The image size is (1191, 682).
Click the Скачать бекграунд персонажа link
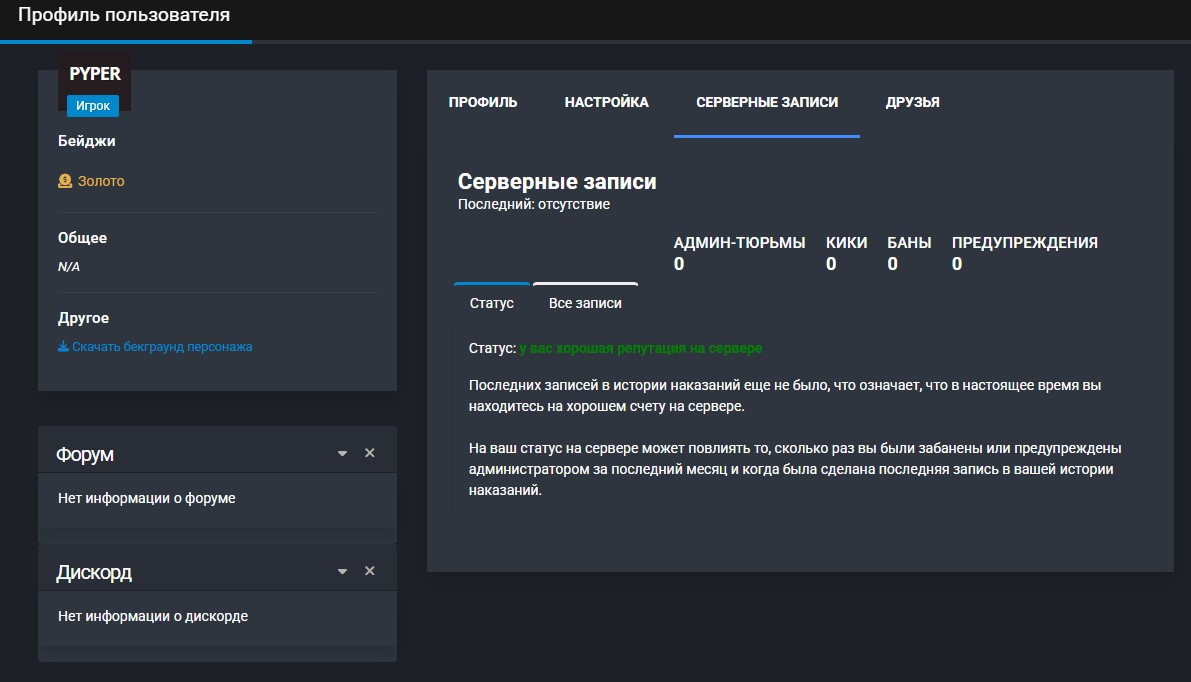click(162, 346)
